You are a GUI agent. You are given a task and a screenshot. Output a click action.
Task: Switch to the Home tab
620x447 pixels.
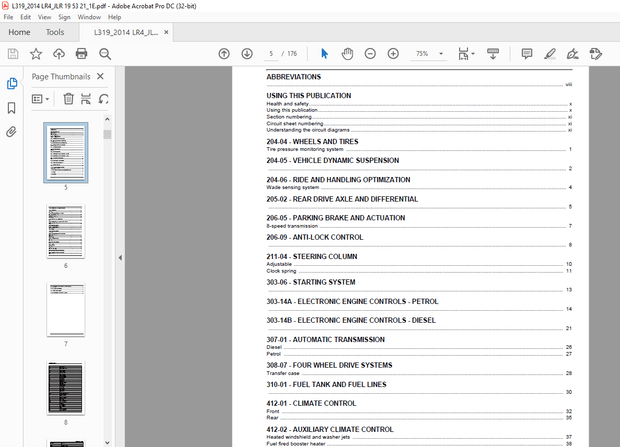coord(19,32)
